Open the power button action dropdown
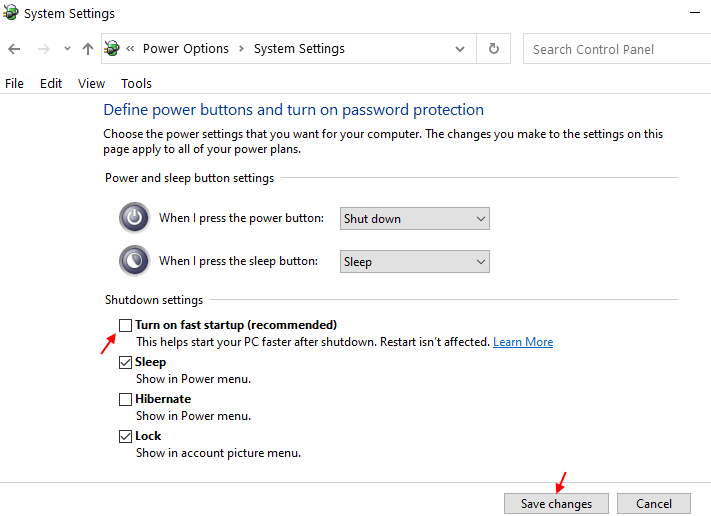 pyautogui.click(x=415, y=219)
